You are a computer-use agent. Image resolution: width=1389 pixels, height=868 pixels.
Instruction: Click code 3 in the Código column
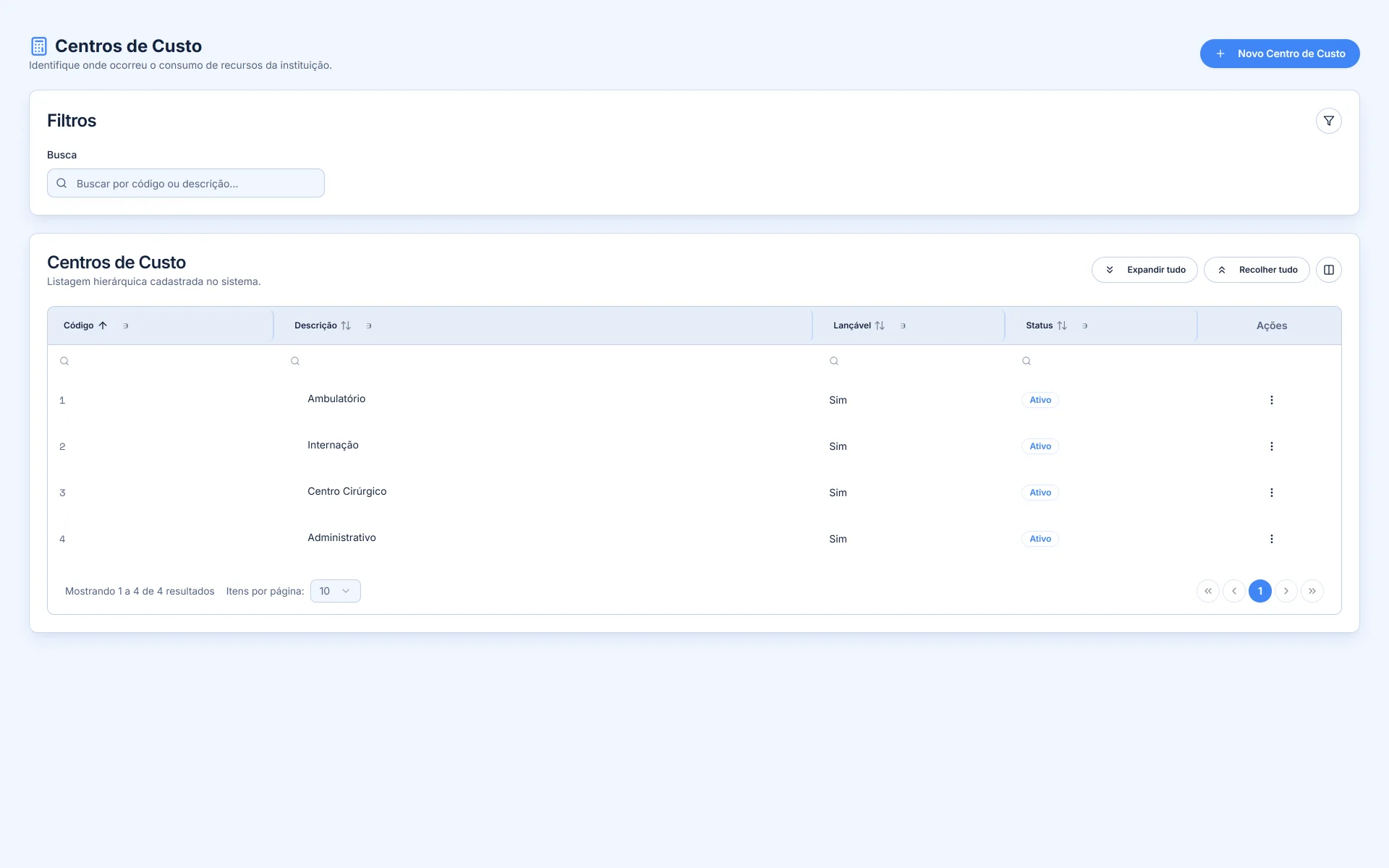coord(62,493)
